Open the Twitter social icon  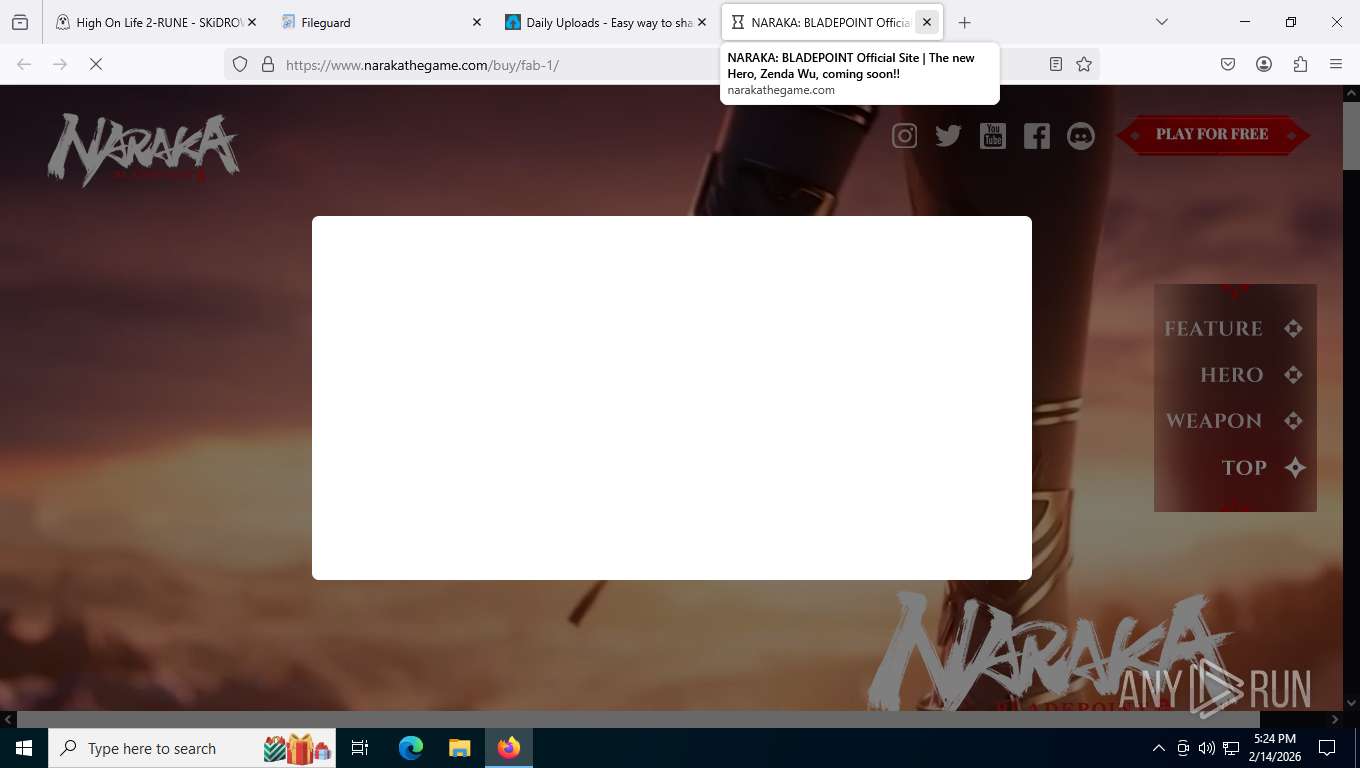tap(948, 136)
